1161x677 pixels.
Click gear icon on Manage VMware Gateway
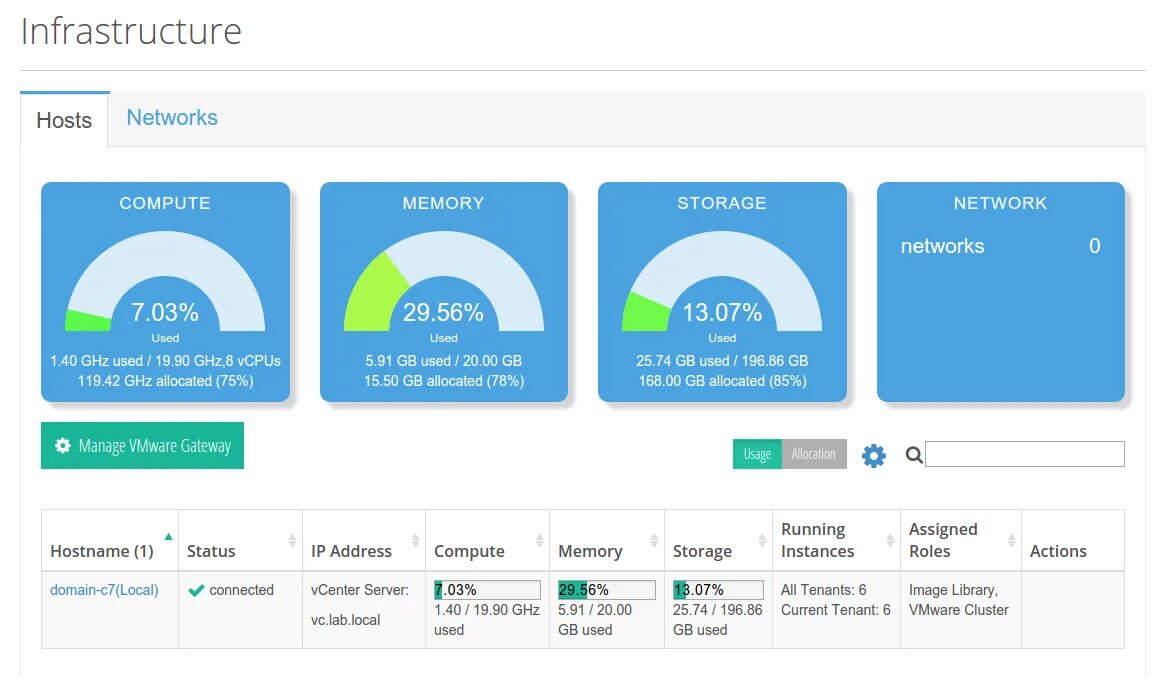click(x=63, y=445)
